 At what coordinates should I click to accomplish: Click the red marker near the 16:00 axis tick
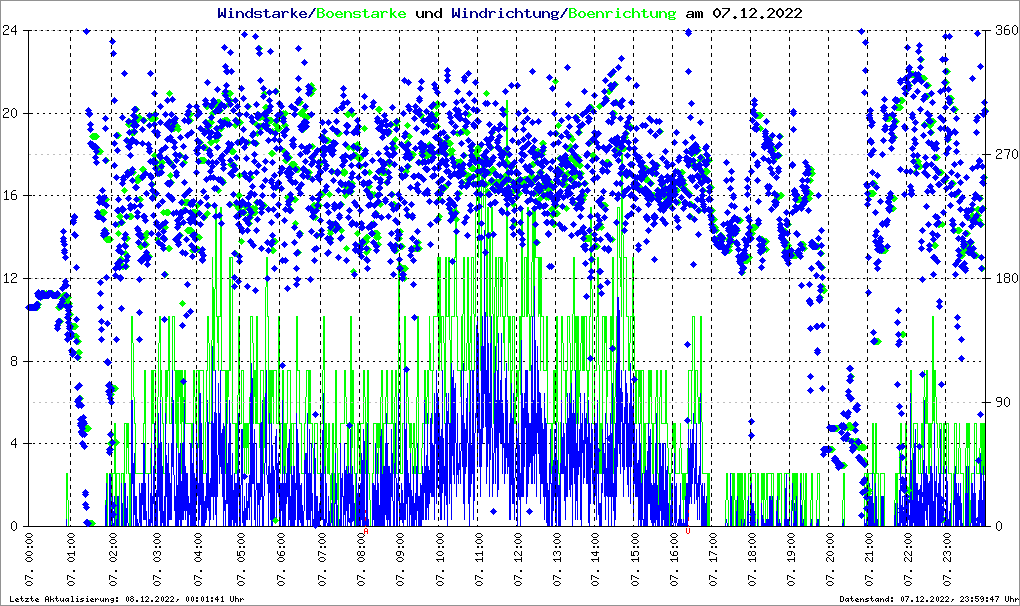click(688, 531)
